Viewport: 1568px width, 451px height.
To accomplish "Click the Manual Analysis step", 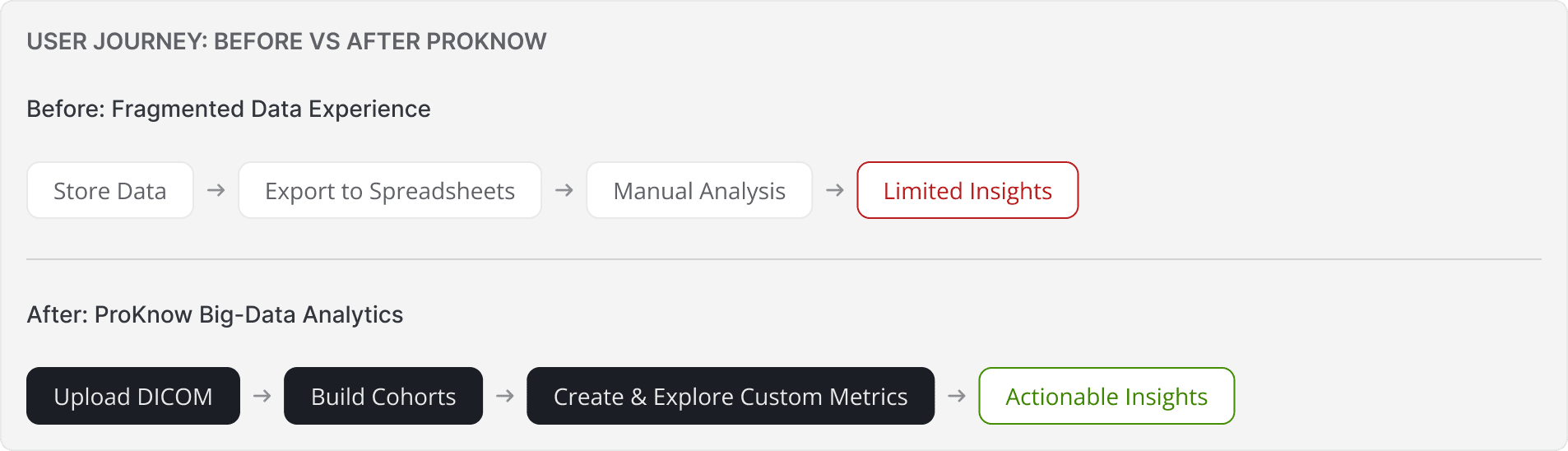I will (x=699, y=191).
